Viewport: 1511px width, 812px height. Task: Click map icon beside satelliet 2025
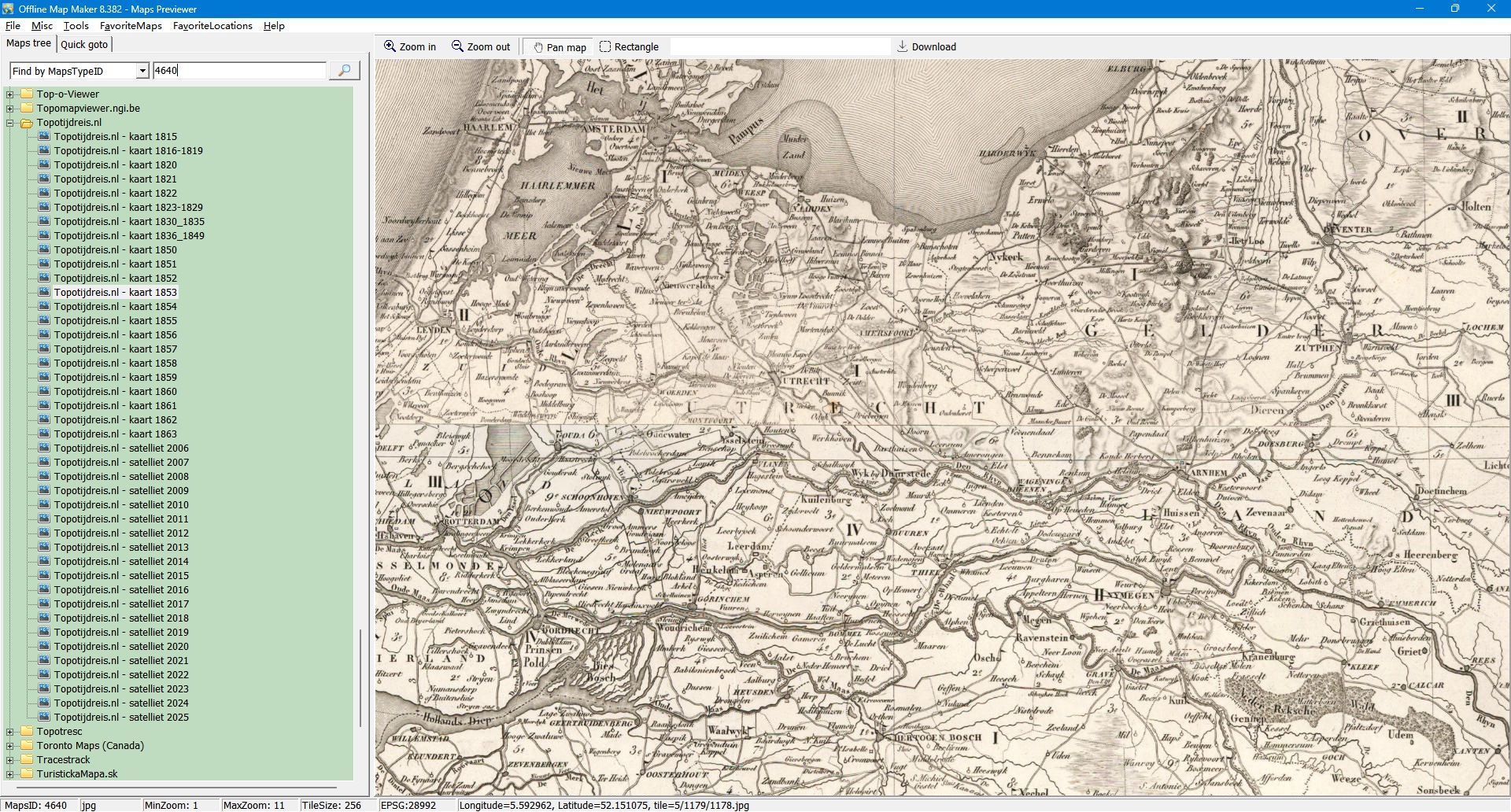44,718
